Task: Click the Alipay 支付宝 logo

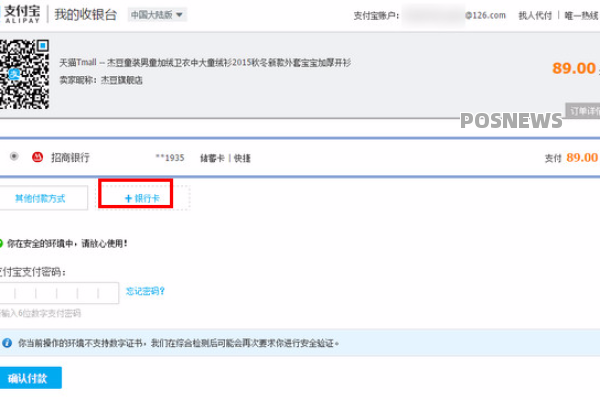Action: tap(21, 14)
